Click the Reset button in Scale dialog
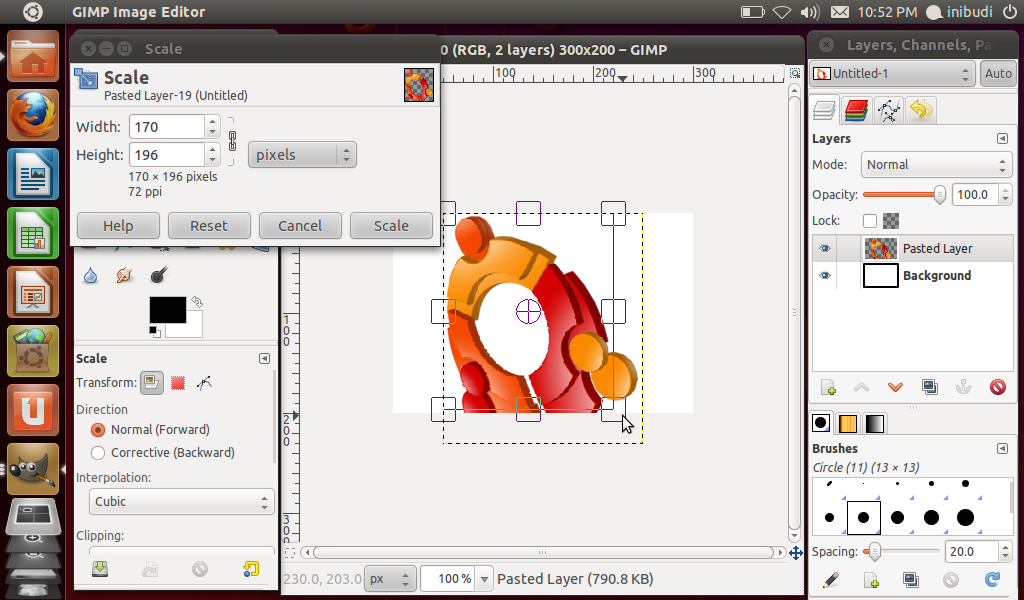The width and height of the screenshot is (1024, 600). pos(209,226)
